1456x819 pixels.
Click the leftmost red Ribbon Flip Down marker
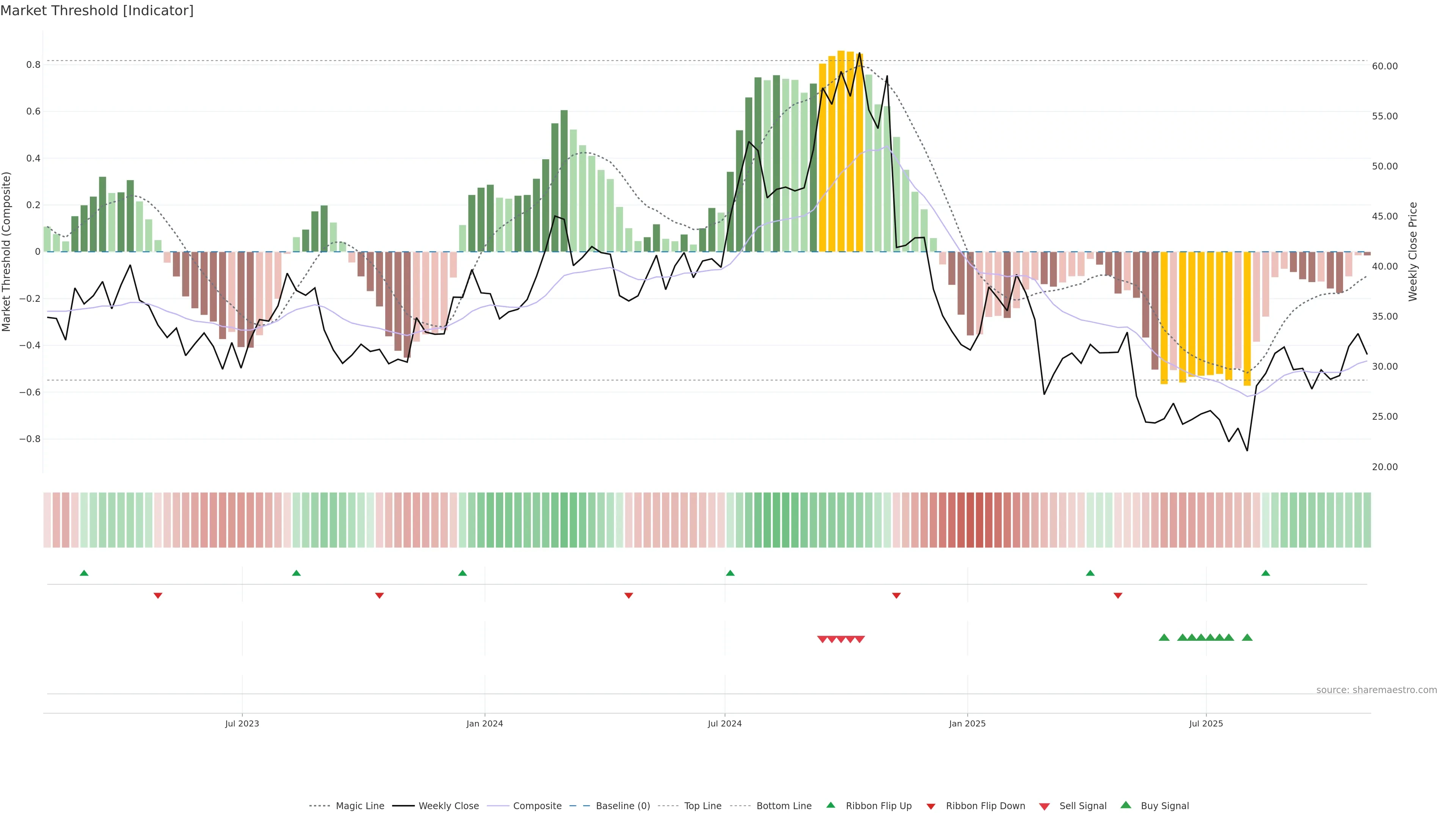point(158,596)
